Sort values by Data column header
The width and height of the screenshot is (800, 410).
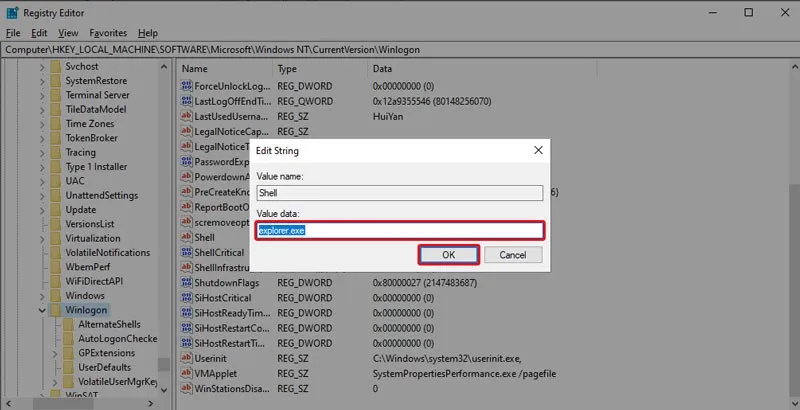click(482, 69)
